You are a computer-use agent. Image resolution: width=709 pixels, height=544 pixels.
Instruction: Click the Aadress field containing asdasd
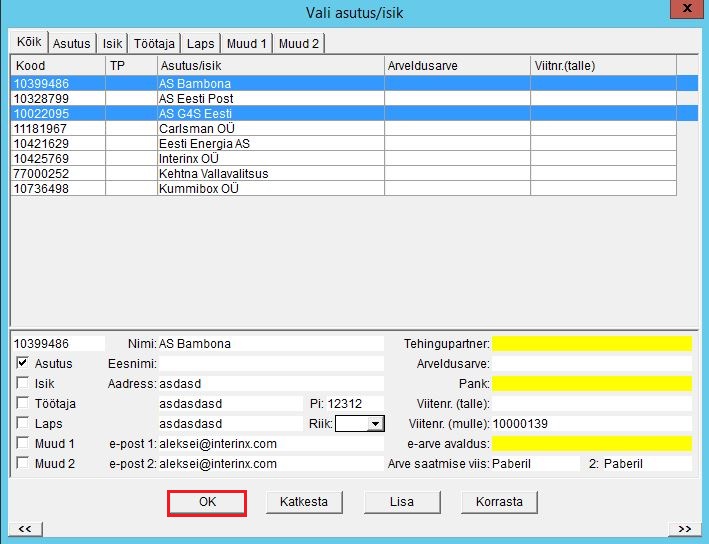[270, 383]
